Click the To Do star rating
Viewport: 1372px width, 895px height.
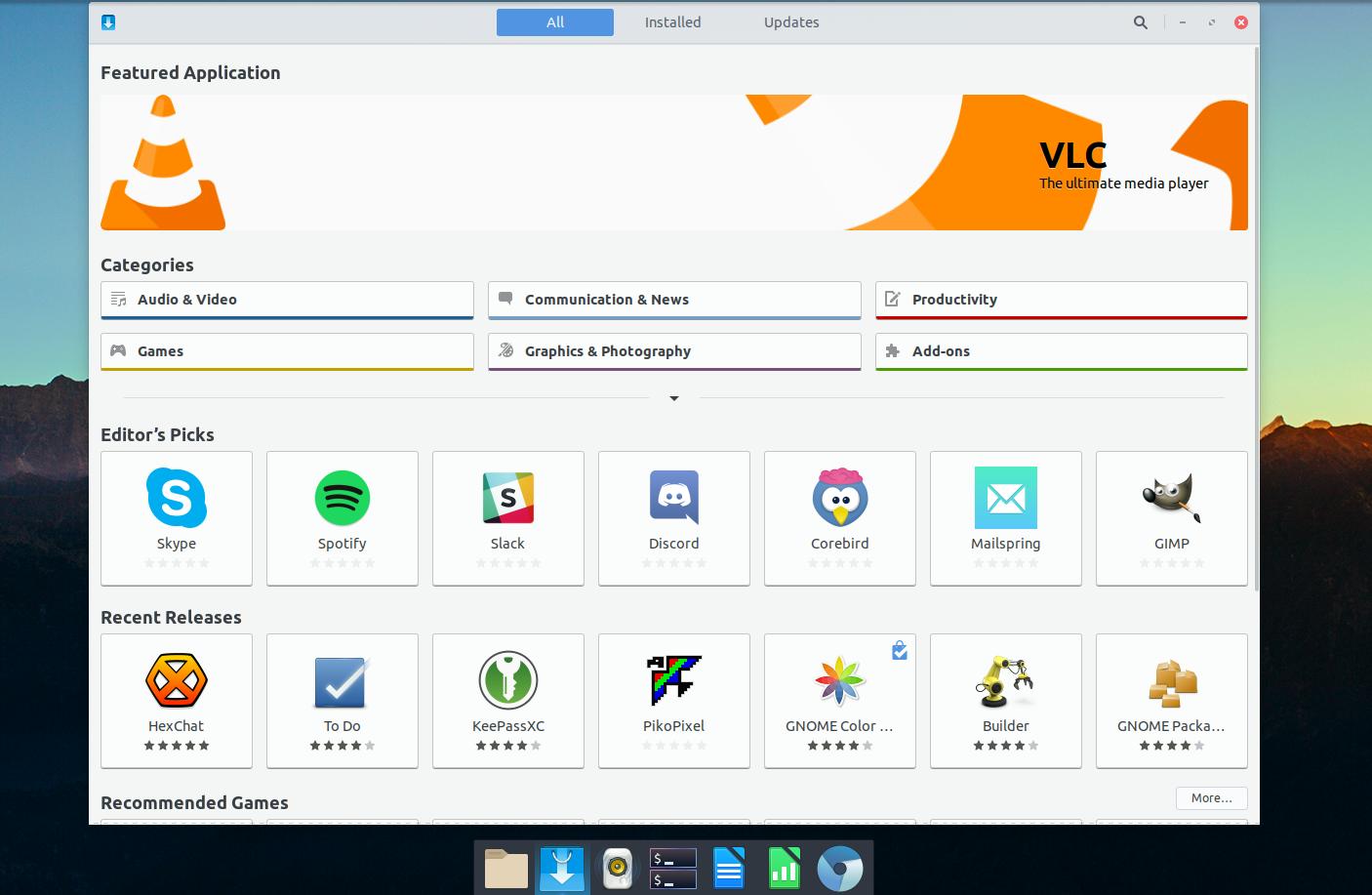click(343, 746)
